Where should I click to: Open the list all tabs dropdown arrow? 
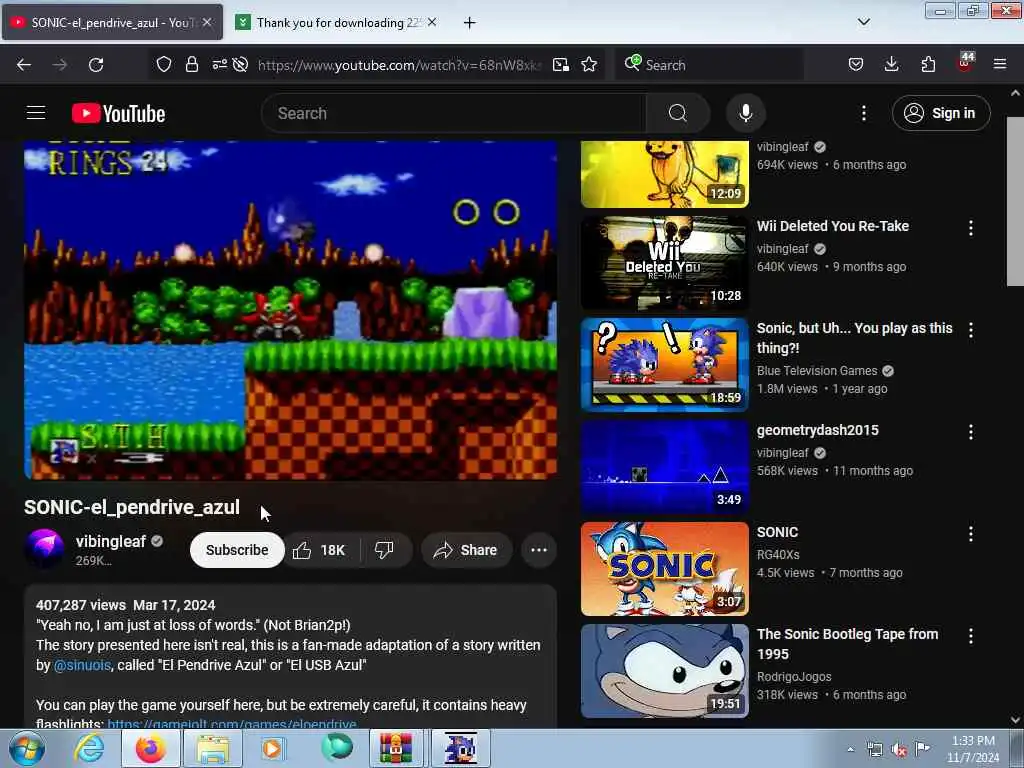coord(863,22)
